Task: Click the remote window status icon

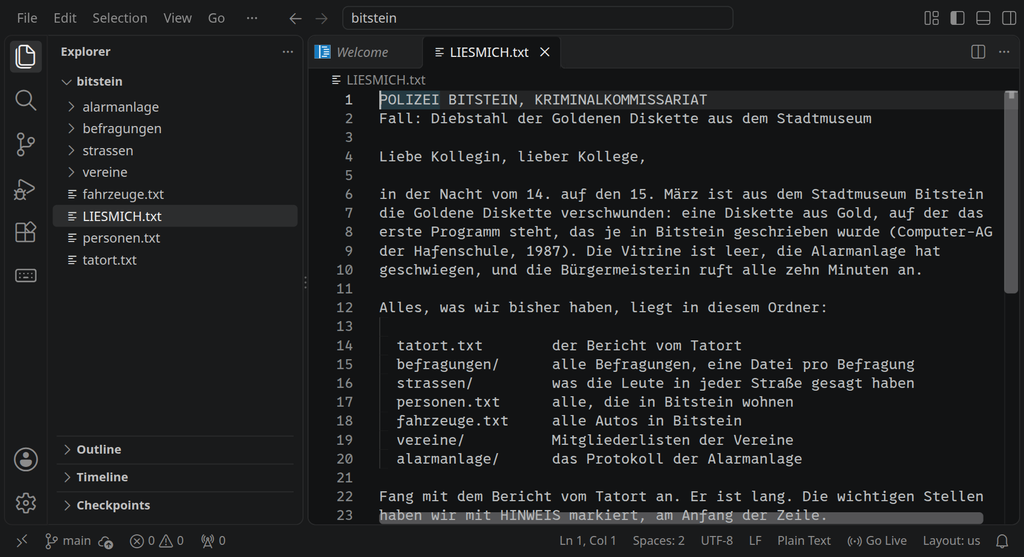Action: (x=22, y=541)
